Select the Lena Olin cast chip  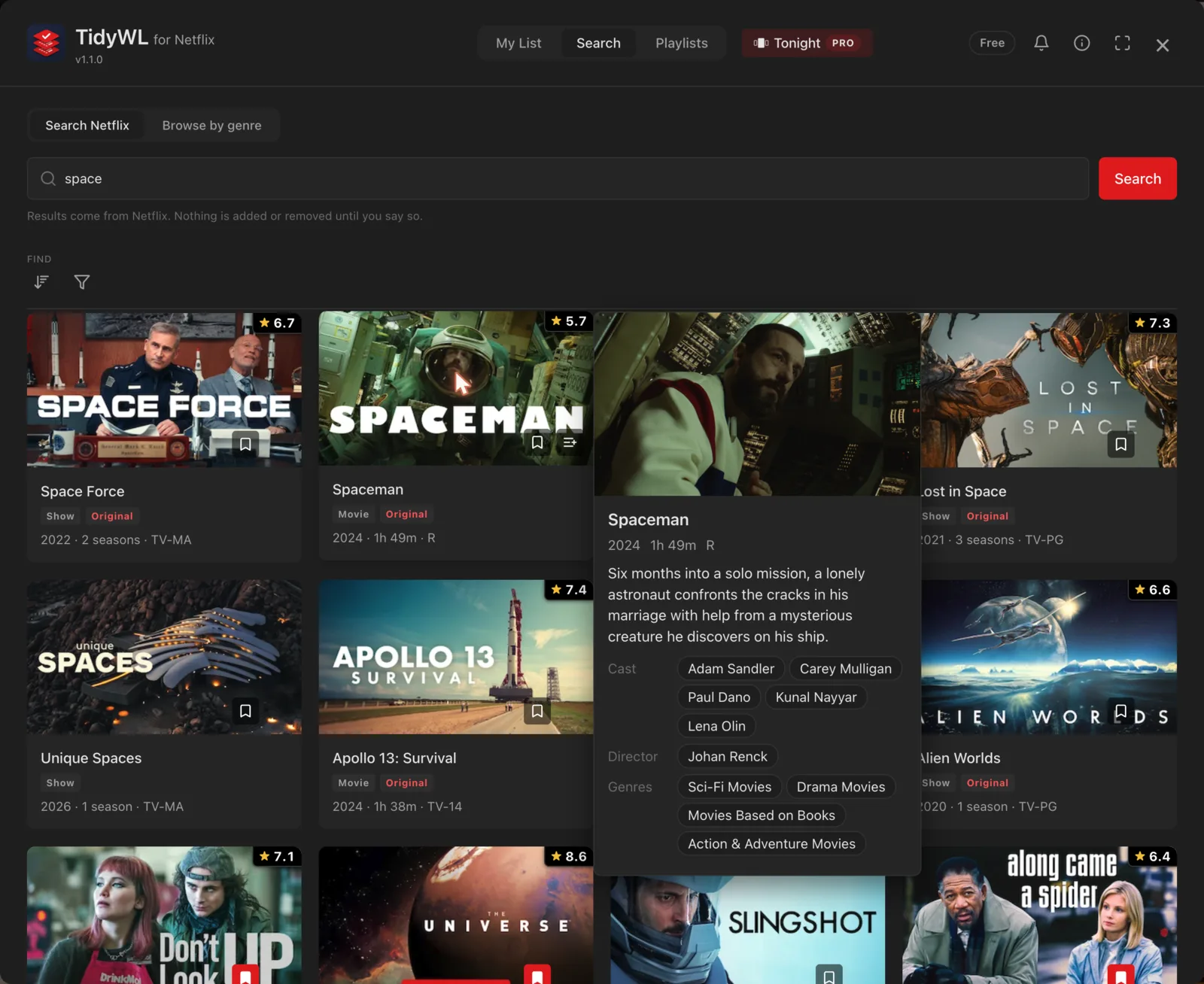[x=716, y=726]
